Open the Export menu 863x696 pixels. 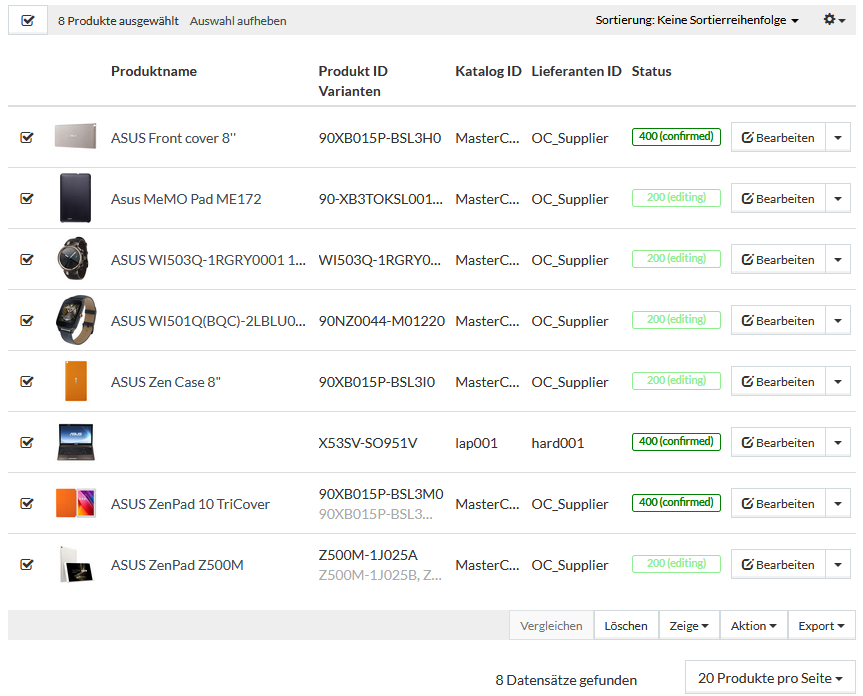(x=821, y=626)
